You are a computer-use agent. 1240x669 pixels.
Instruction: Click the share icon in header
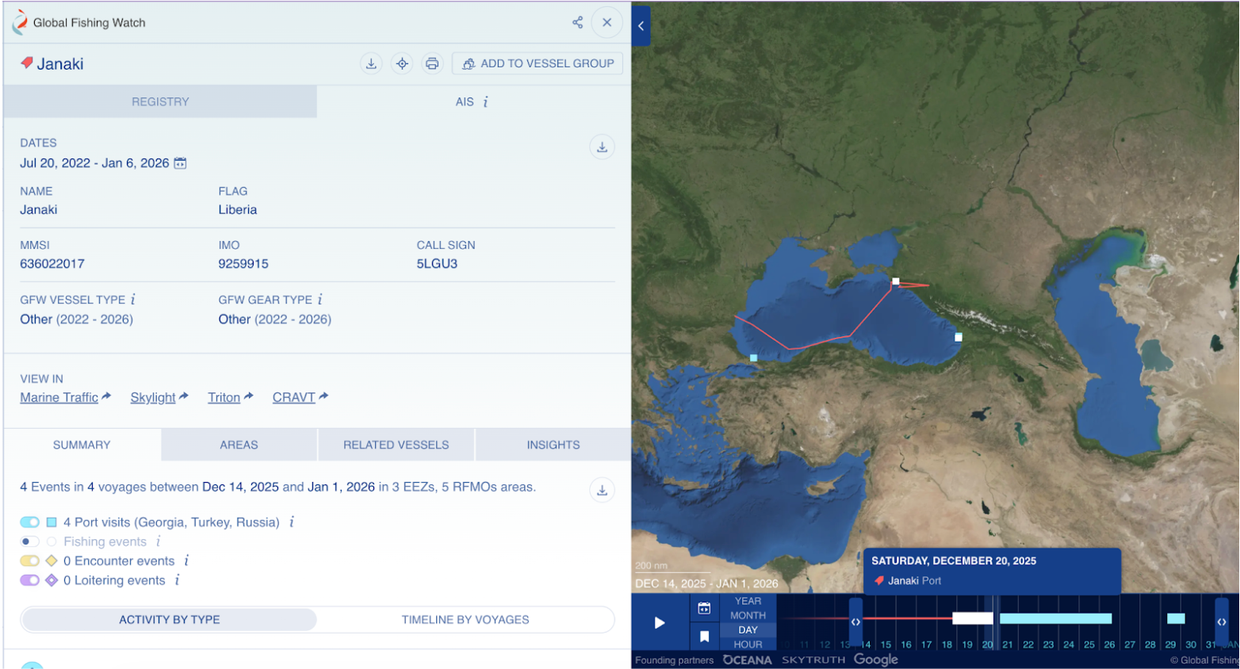point(577,22)
